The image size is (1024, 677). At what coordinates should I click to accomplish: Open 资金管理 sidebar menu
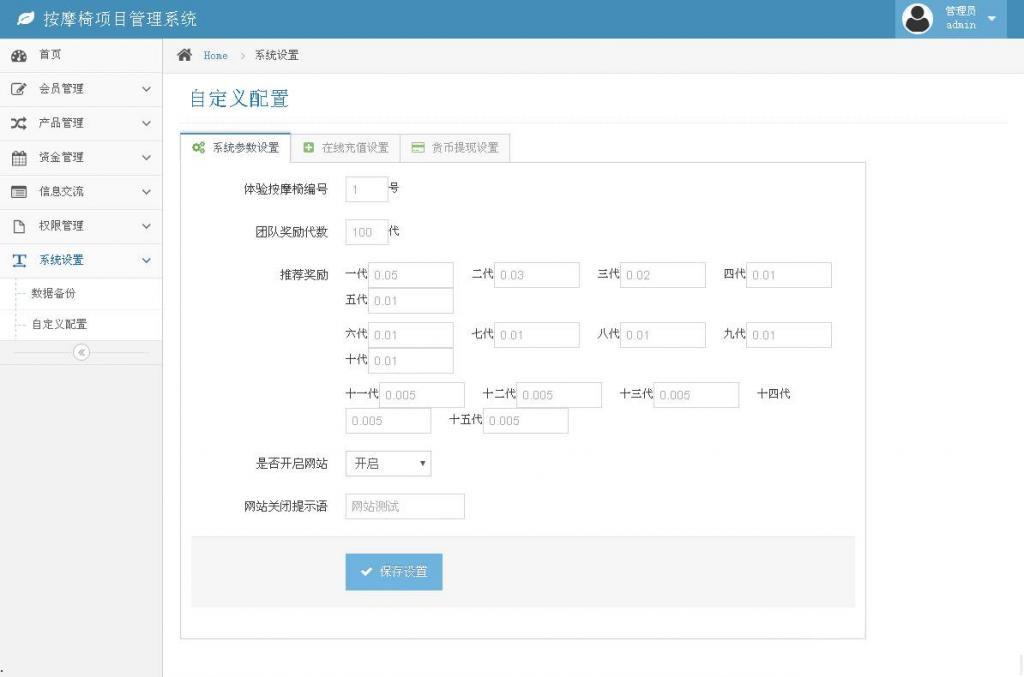(x=81, y=157)
